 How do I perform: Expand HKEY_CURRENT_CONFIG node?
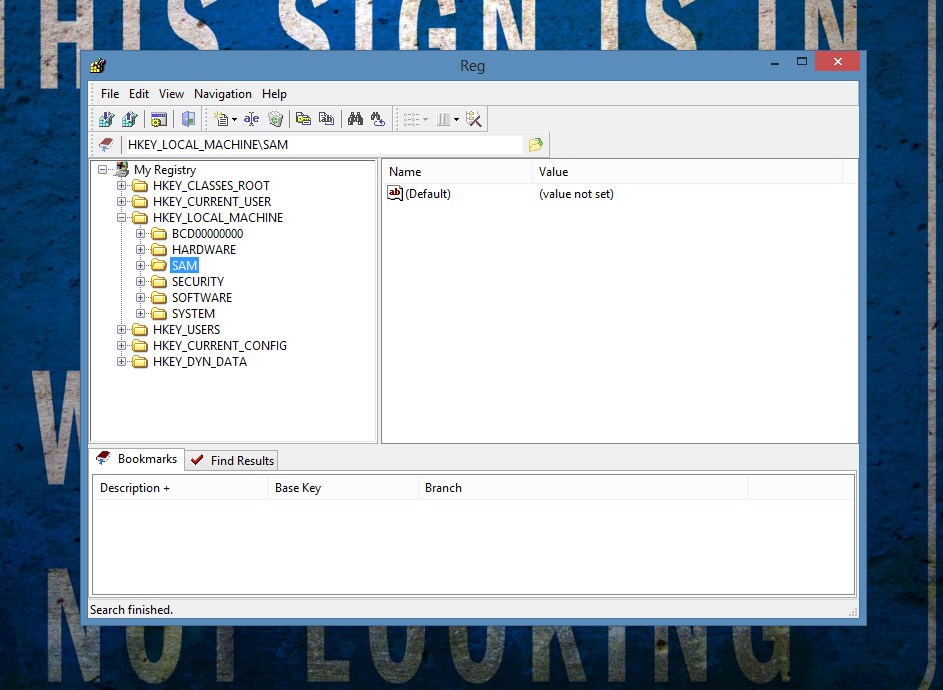pyautogui.click(x=121, y=345)
